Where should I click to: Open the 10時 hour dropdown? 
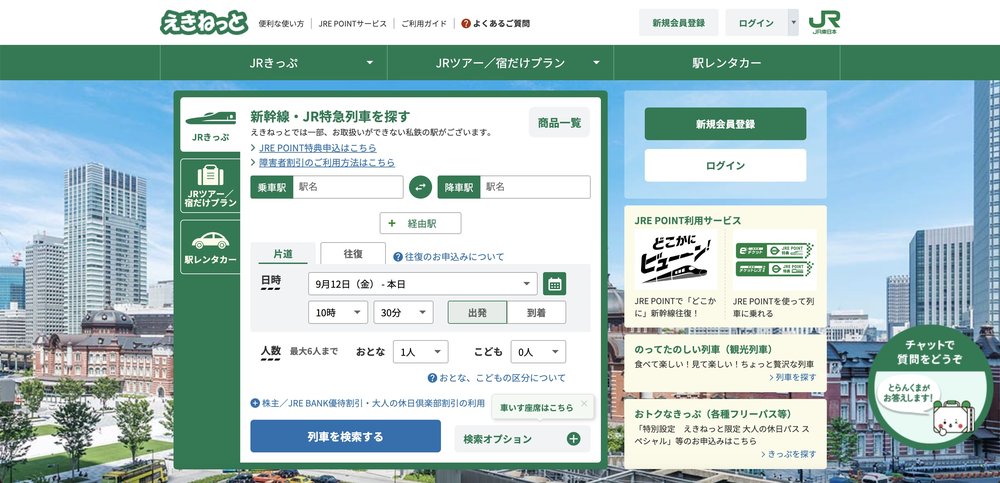[338, 313]
